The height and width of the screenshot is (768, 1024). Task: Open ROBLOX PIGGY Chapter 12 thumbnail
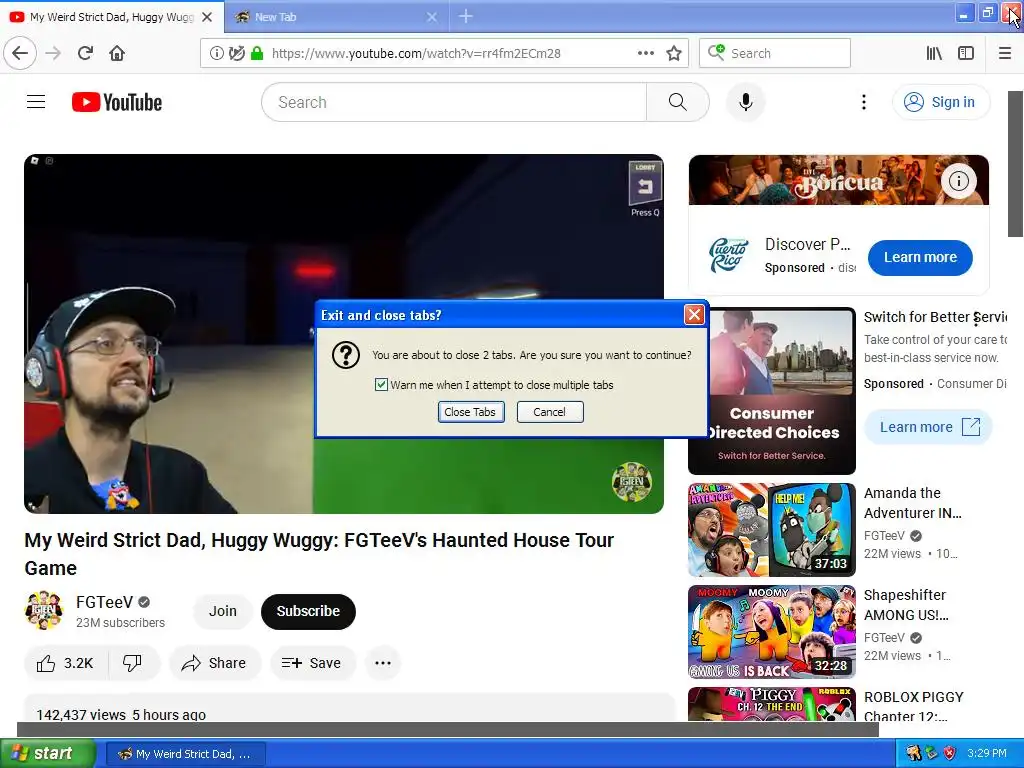click(771, 704)
